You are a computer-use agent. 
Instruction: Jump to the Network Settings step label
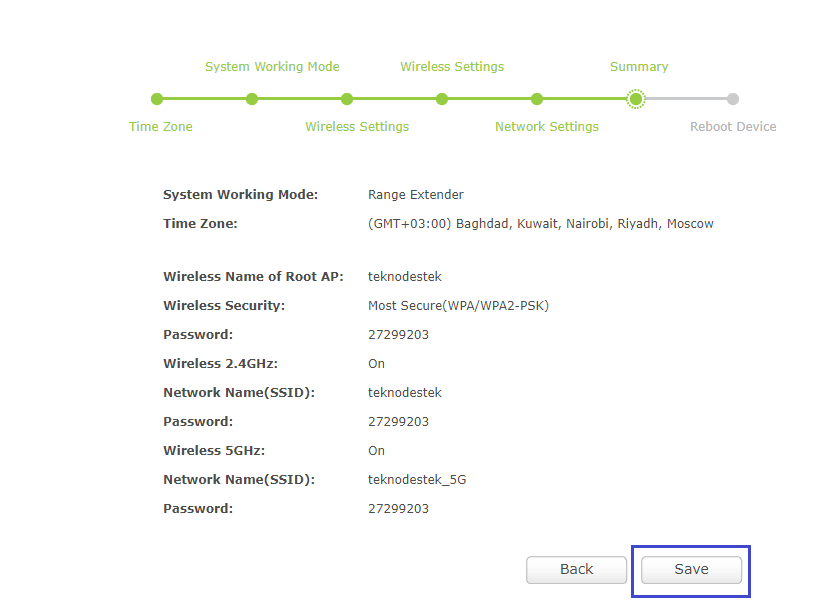[547, 127]
